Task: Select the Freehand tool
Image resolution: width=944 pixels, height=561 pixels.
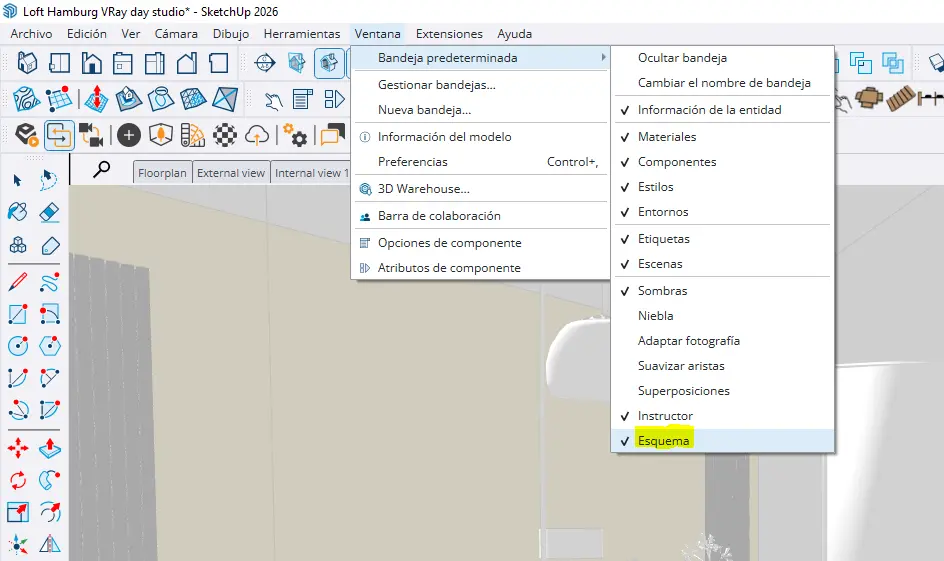Action: (49, 282)
